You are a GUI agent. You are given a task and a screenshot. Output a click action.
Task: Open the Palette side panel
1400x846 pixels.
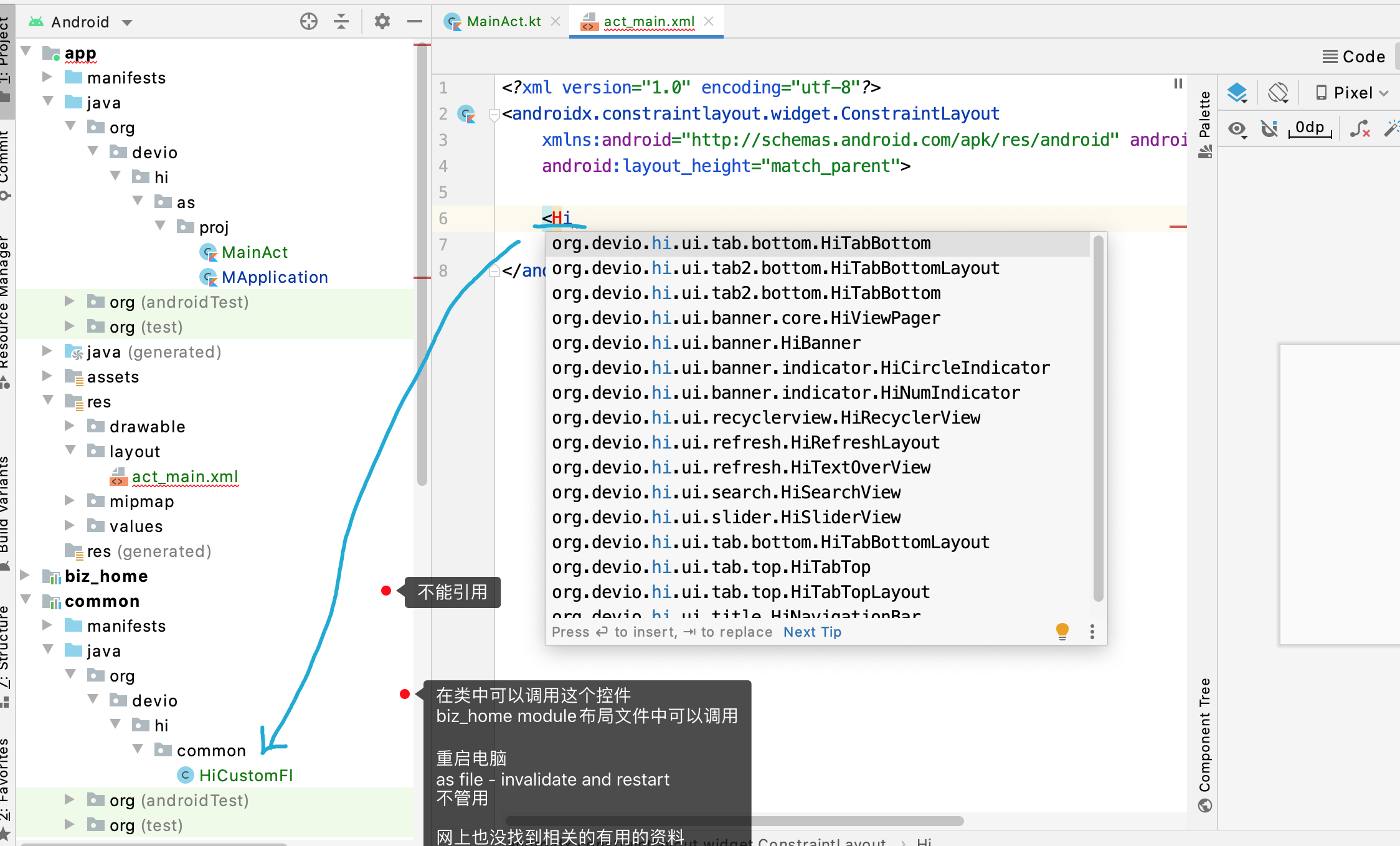pyautogui.click(x=1205, y=125)
